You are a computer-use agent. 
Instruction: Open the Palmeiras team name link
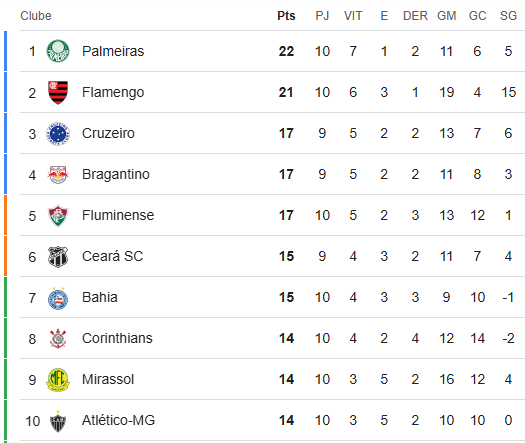tap(113, 51)
